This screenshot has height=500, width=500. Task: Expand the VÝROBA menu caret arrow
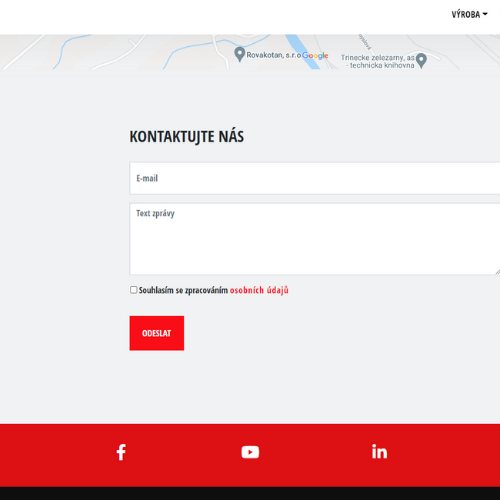pyautogui.click(x=485, y=14)
